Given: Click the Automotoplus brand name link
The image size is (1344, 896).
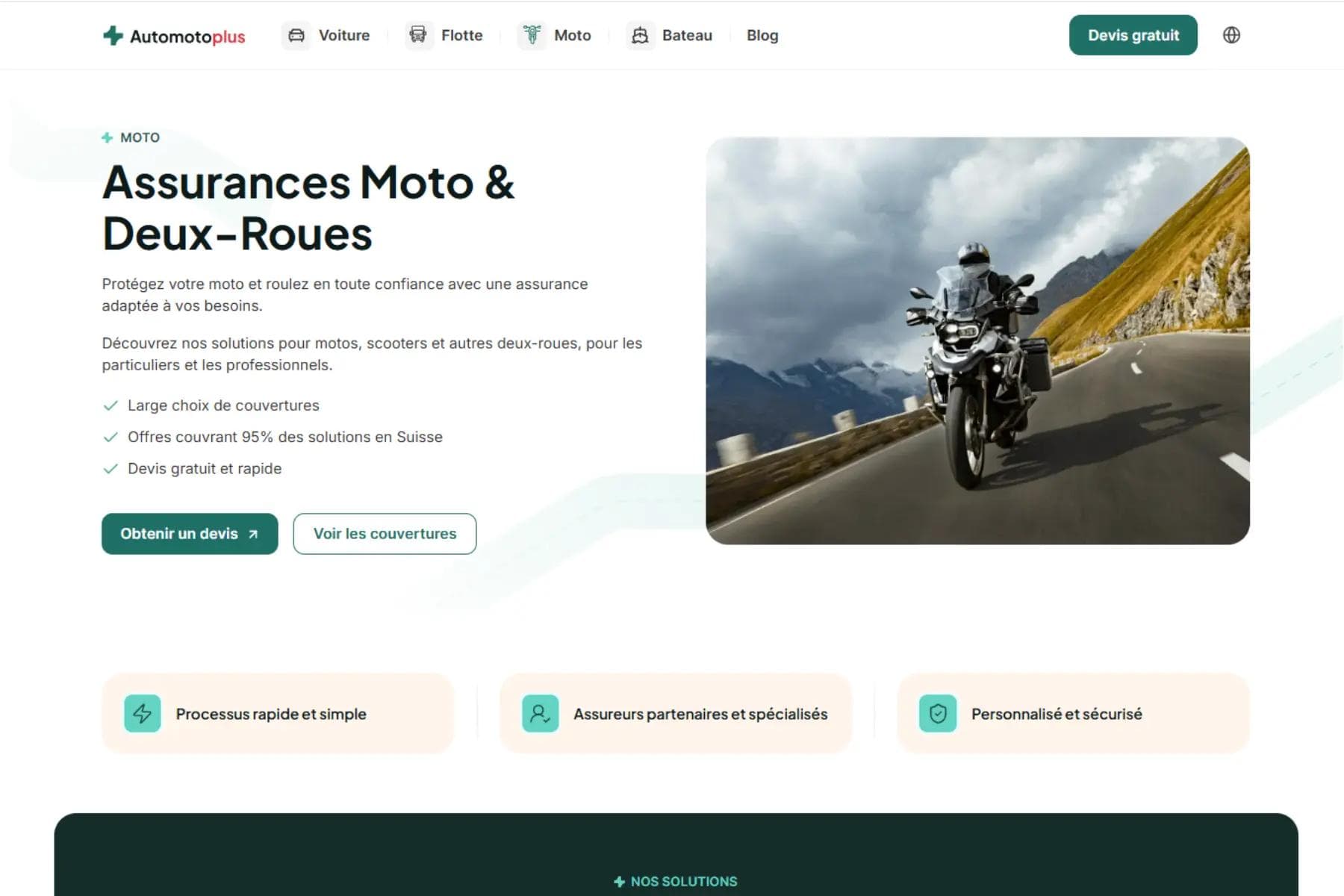Looking at the screenshot, I should coord(187,37).
